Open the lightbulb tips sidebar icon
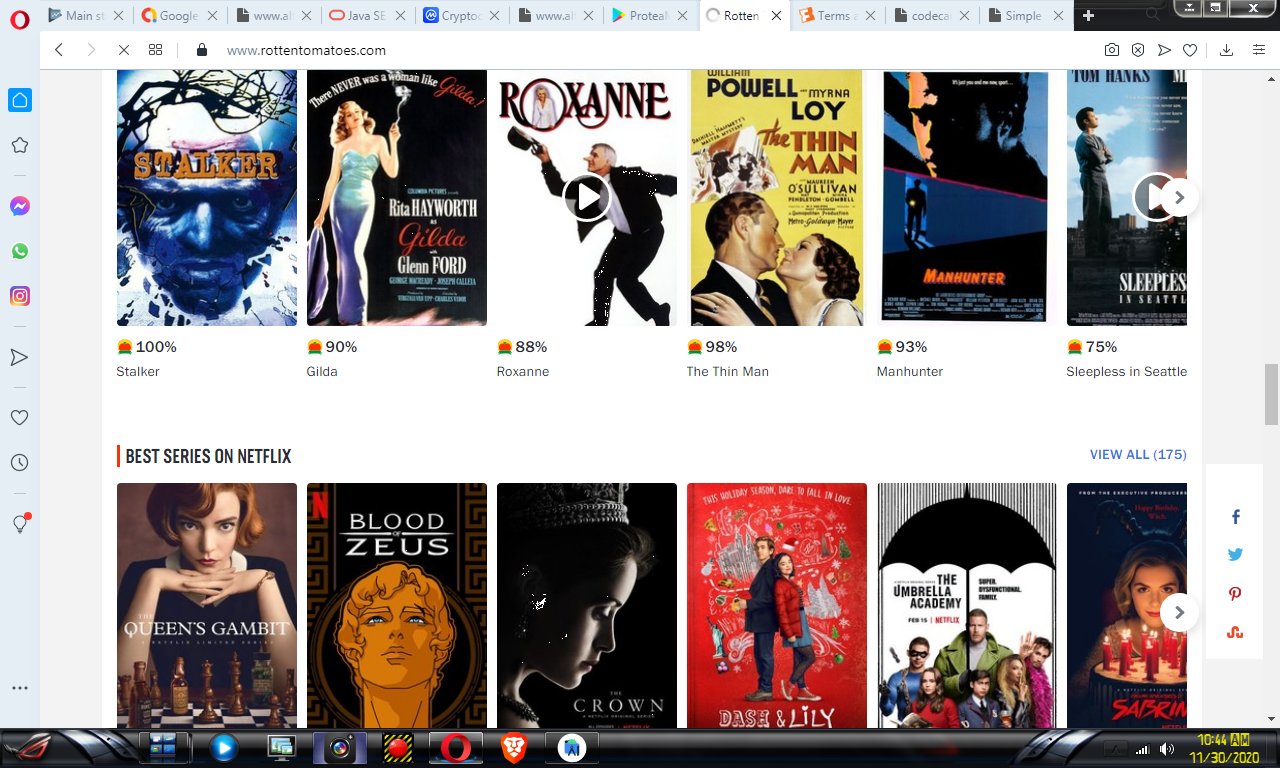The height and width of the screenshot is (768, 1280). pos(20,523)
